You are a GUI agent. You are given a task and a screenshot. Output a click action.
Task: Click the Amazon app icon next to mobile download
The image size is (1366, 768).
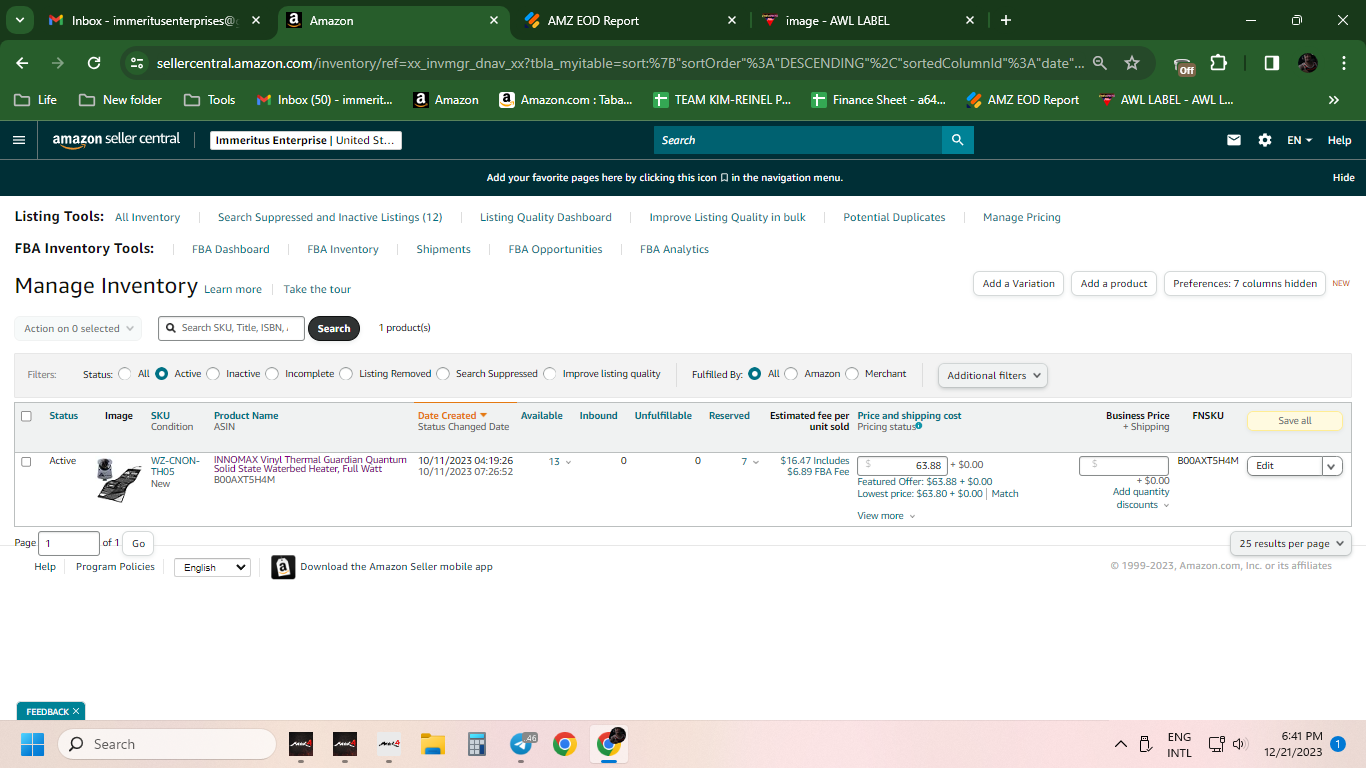click(283, 567)
